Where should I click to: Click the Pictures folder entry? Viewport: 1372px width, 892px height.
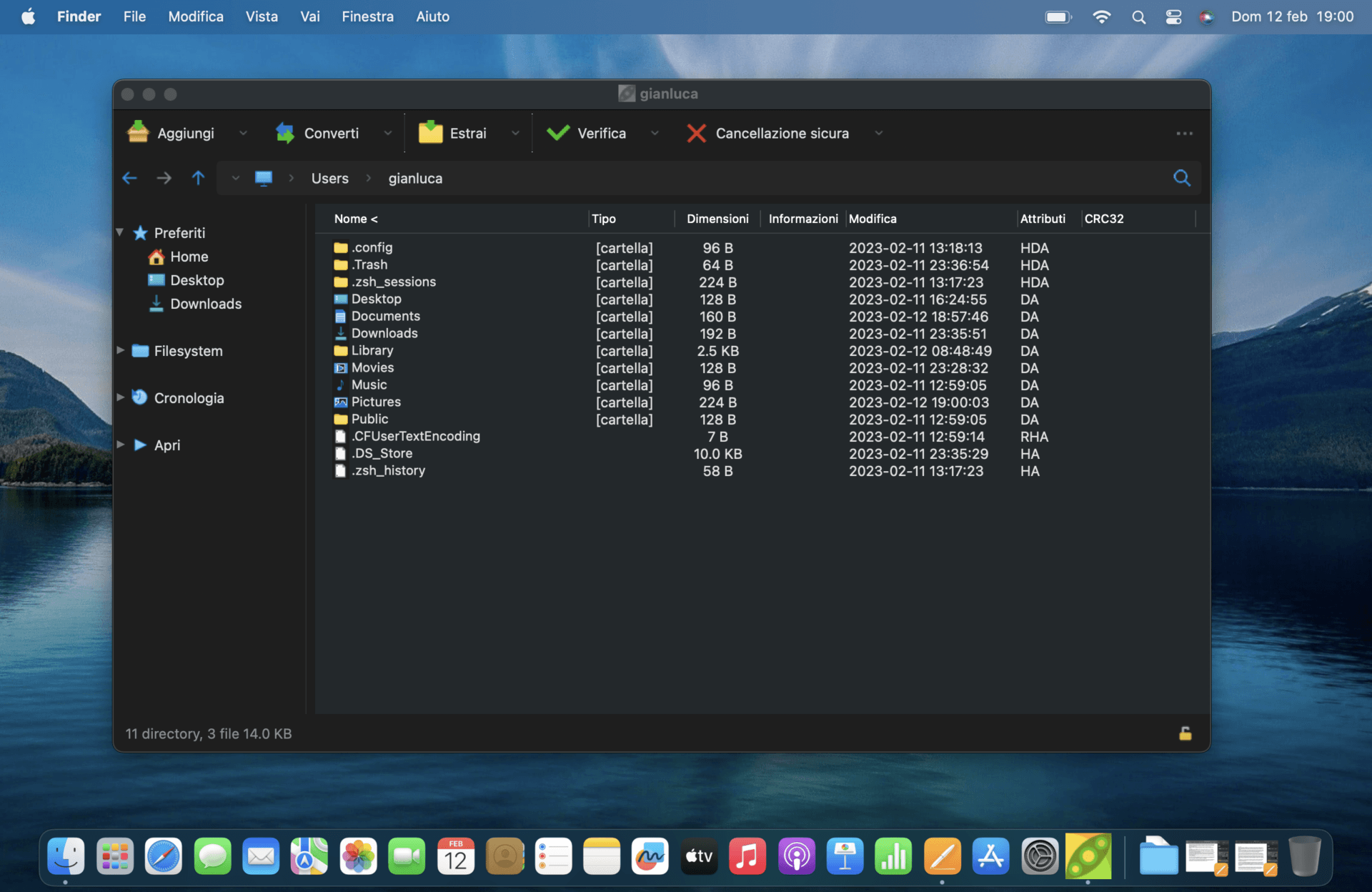click(375, 401)
